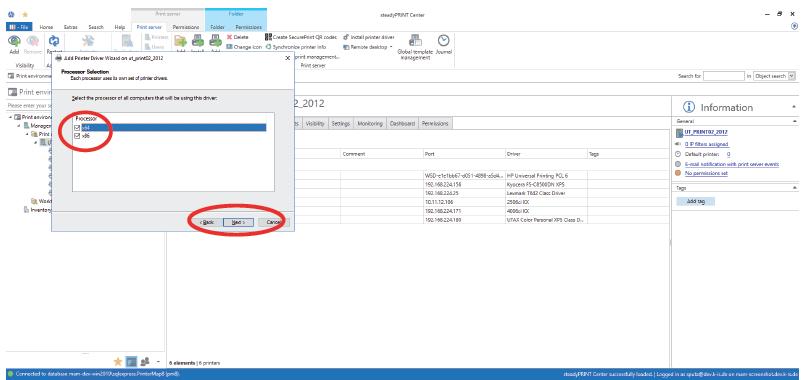This screenshot has width=804, height=380.
Task: Collapse the Tags section
Action: [794, 188]
